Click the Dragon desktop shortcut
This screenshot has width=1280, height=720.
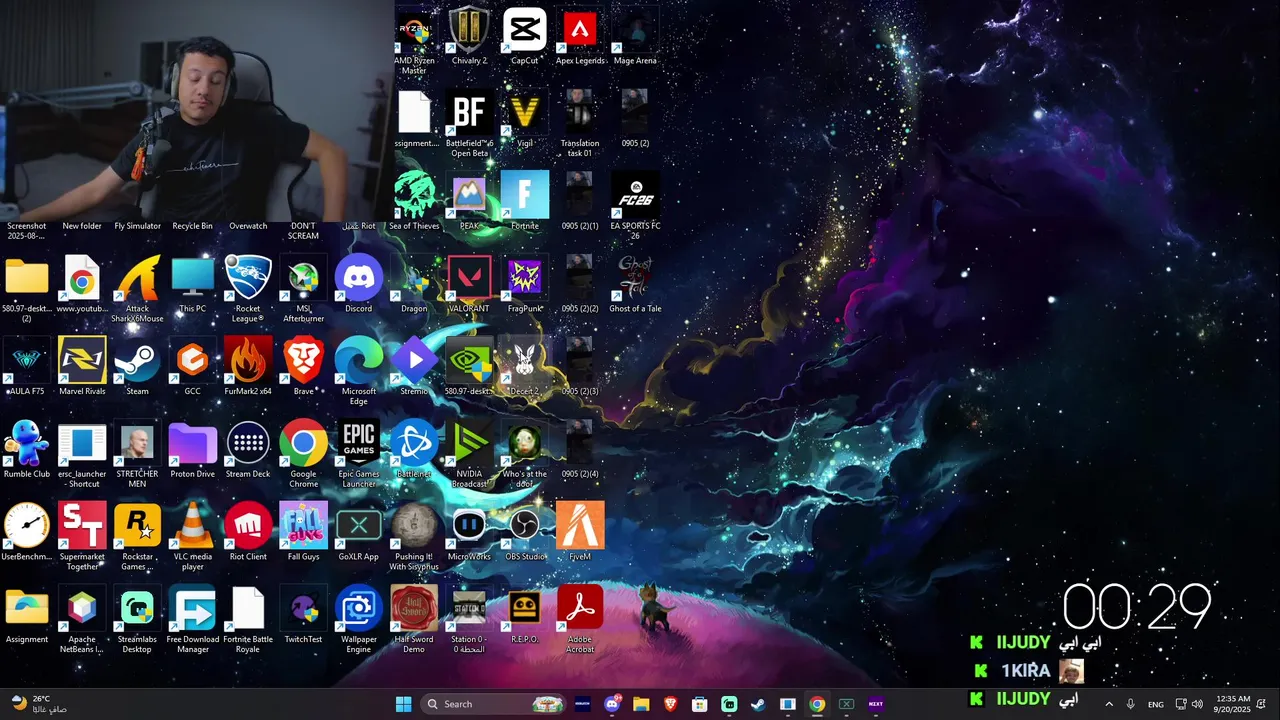(414, 279)
